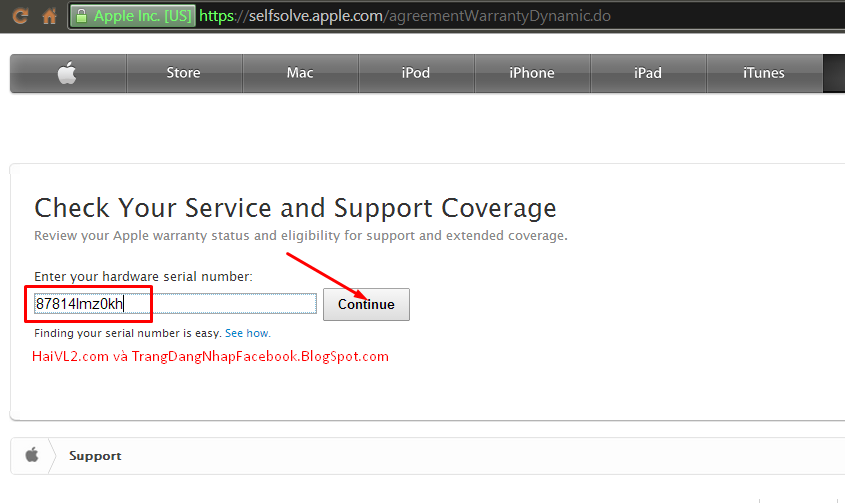The height and width of the screenshot is (503, 845).
Task: Click the 'Enter your hardware serial number:' label
Action: pos(143,277)
